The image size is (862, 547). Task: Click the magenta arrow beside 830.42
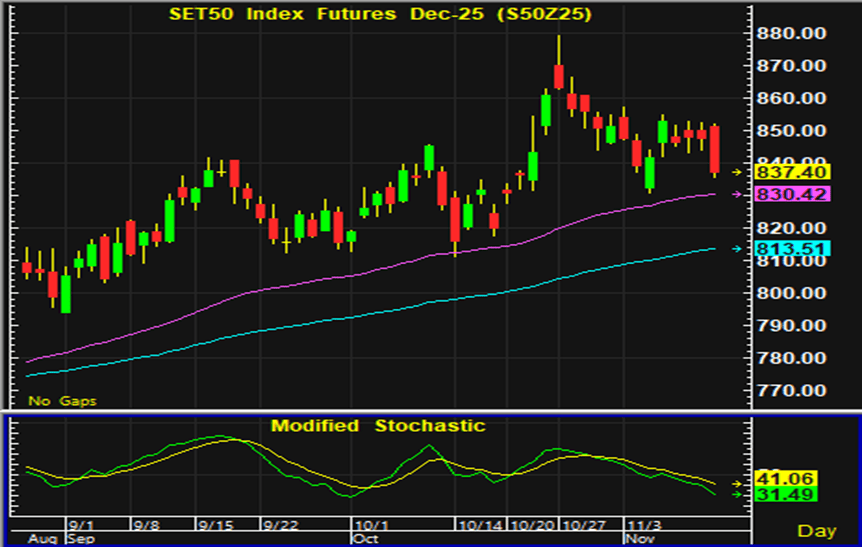coord(736,194)
